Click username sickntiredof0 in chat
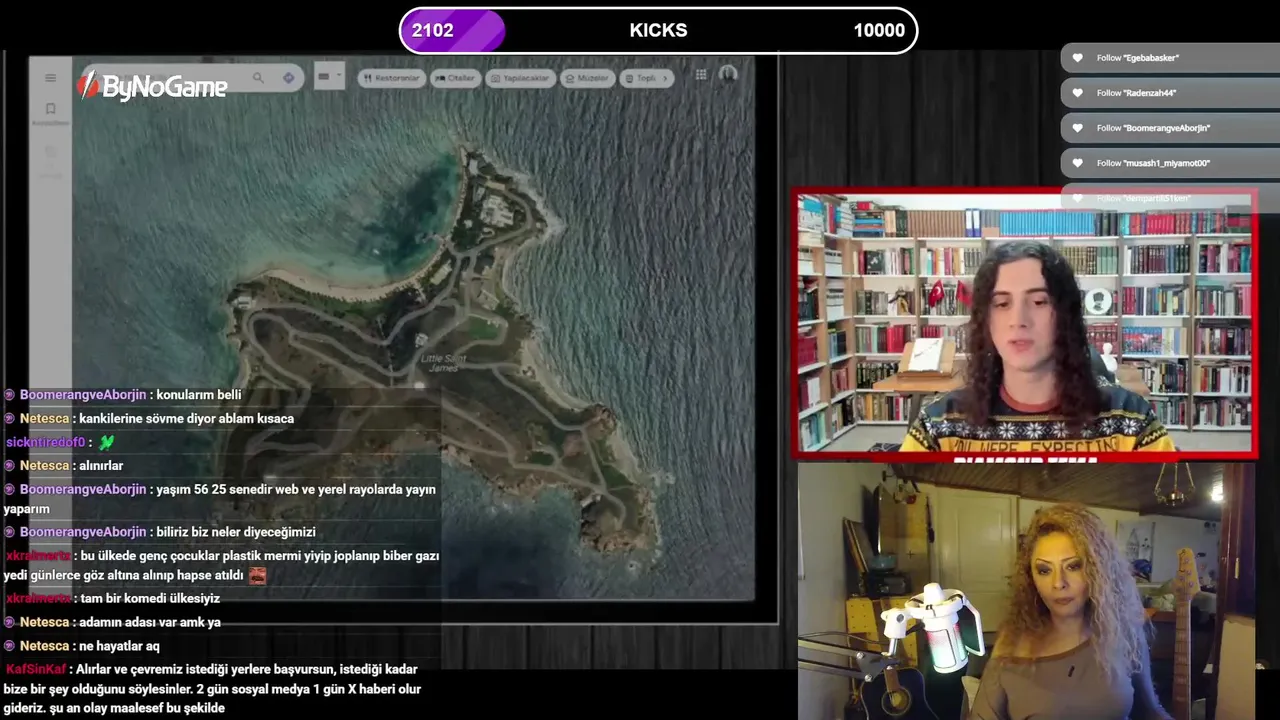This screenshot has height=720, width=1280. [45, 442]
